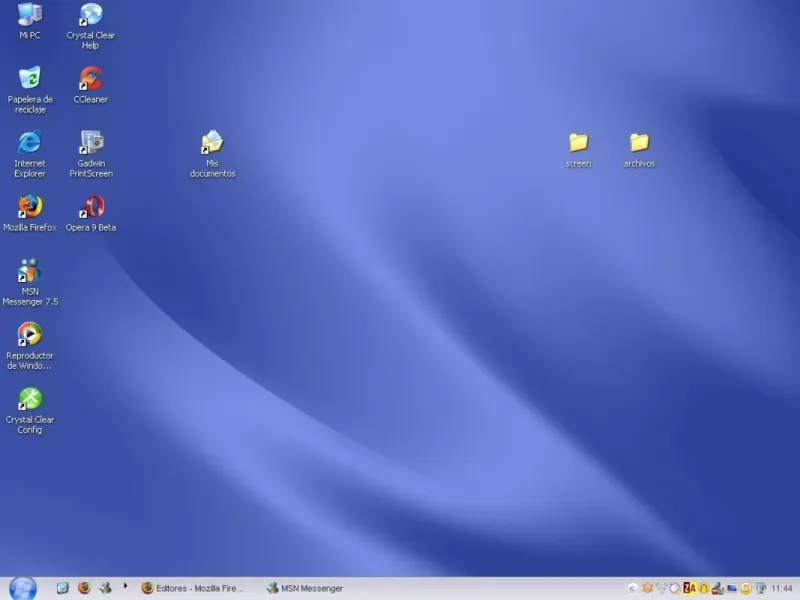Select the Crystal Clear Help shortcut

point(91,26)
